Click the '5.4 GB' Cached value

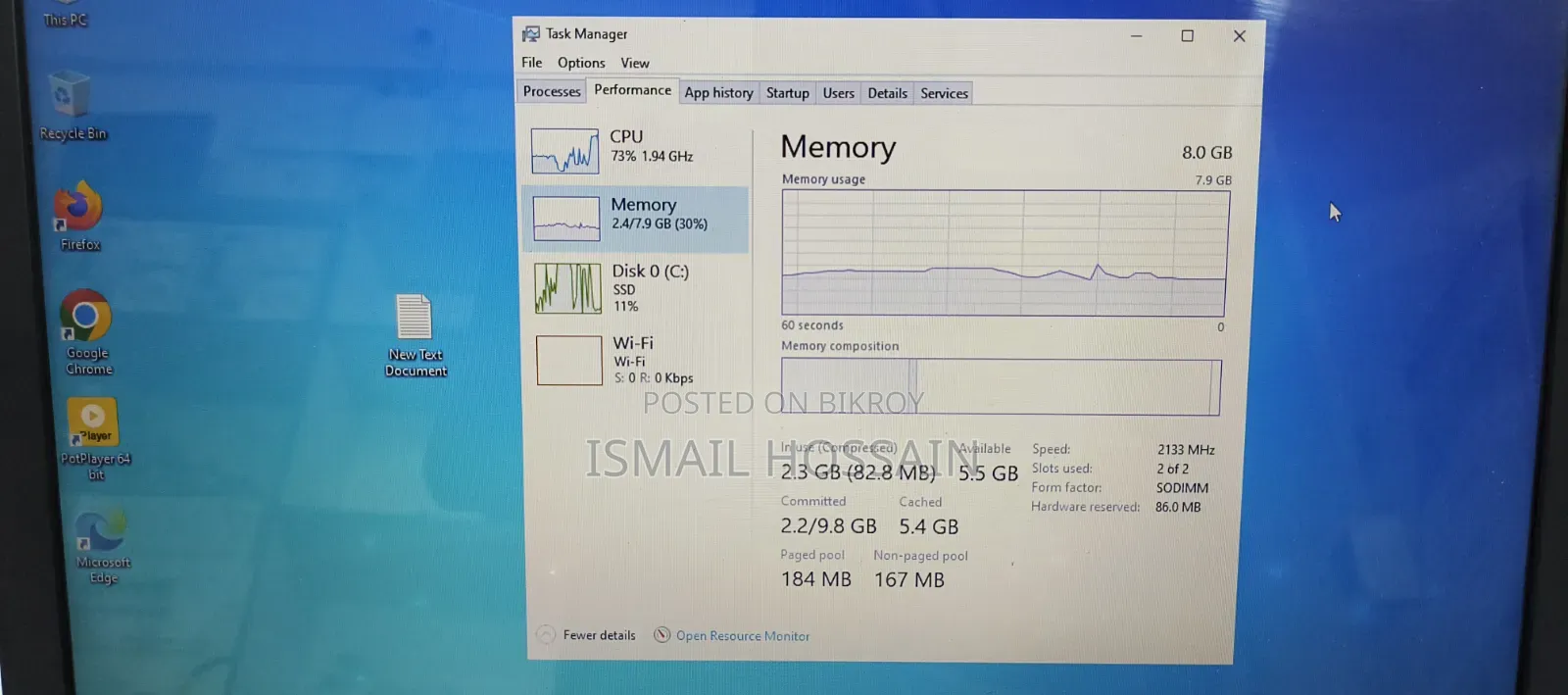click(929, 527)
